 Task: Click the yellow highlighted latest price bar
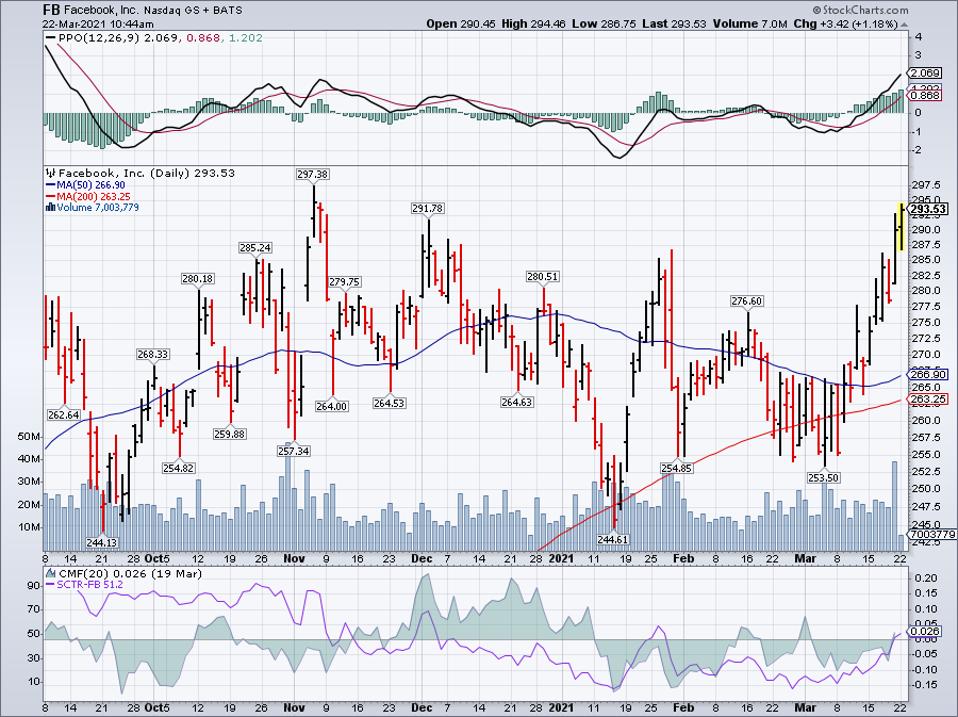[901, 228]
